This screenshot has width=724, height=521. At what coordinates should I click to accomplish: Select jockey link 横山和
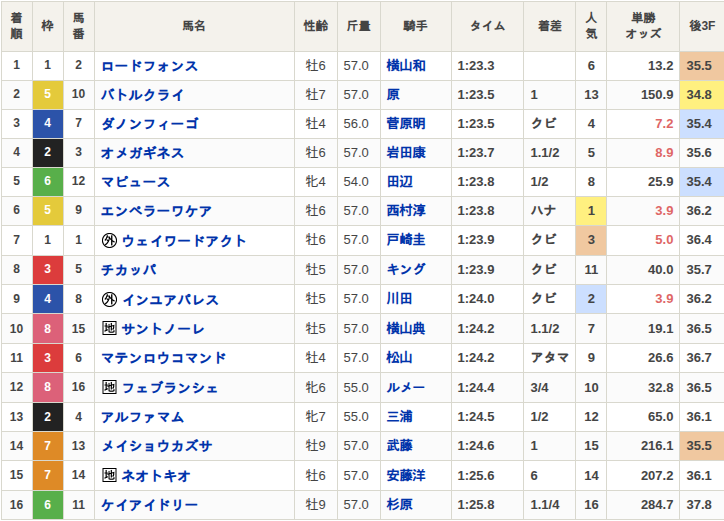(x=405, y=66)
